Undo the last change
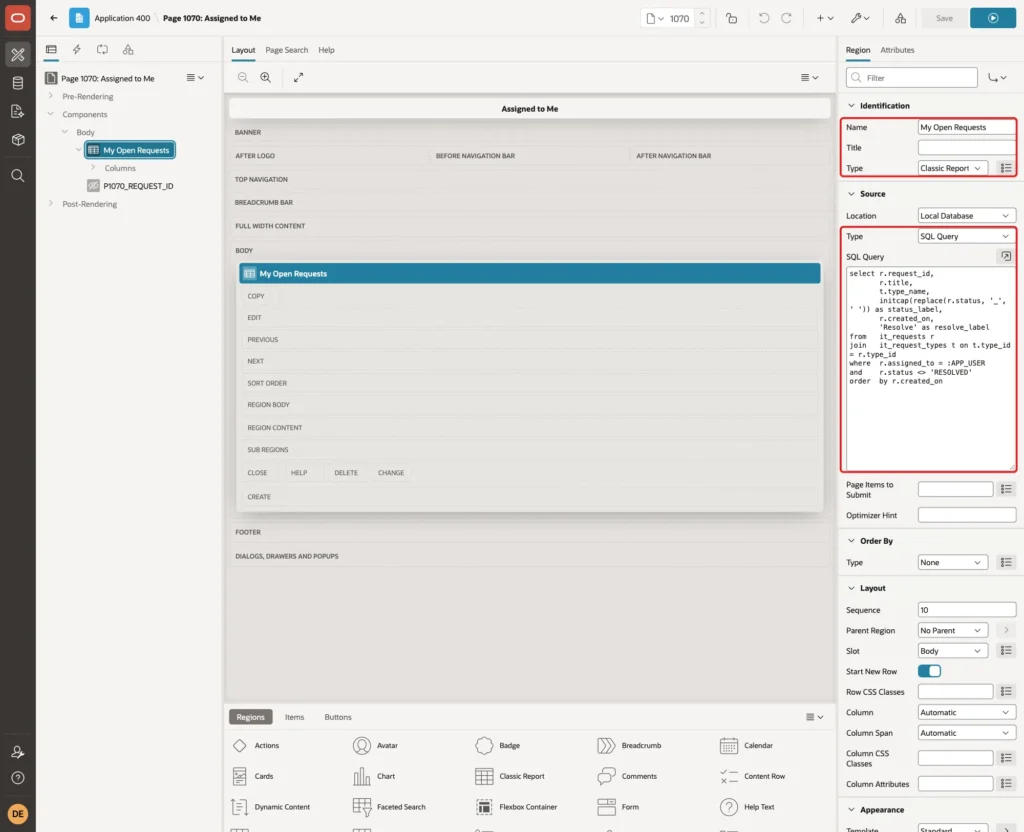Screen dimensions: 1024x832 click(763, 18)
